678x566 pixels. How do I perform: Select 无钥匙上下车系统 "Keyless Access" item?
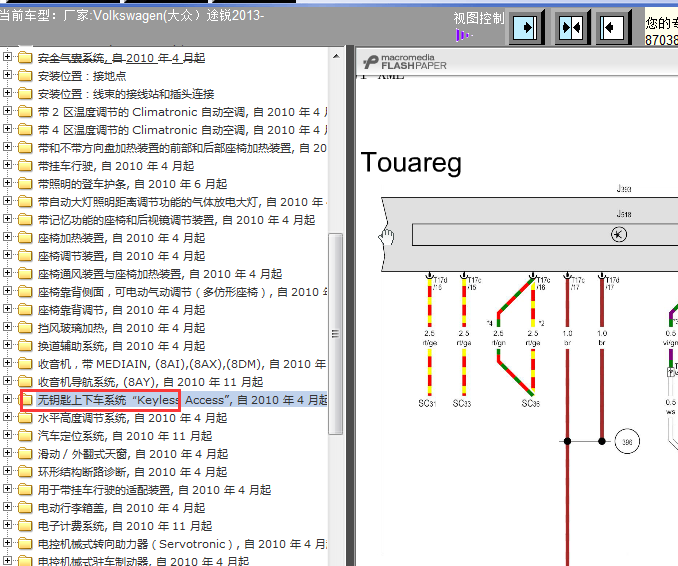tap(182, 400)
